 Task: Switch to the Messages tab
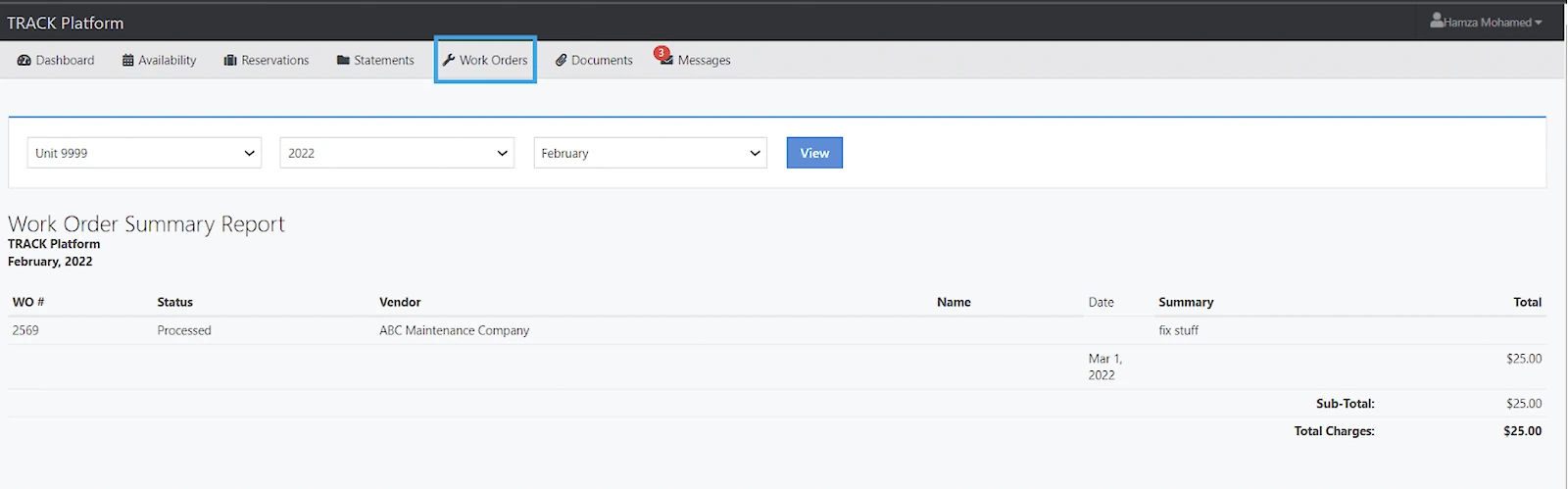click(703, 61)
